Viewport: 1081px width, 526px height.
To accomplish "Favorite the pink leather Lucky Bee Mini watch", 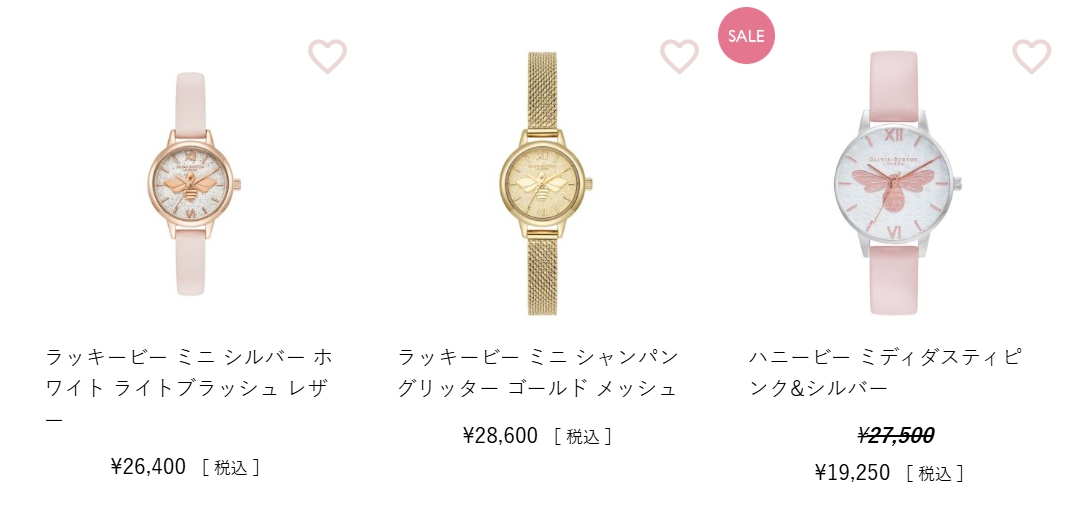I will pyautogui.click(x=327, y=57).
